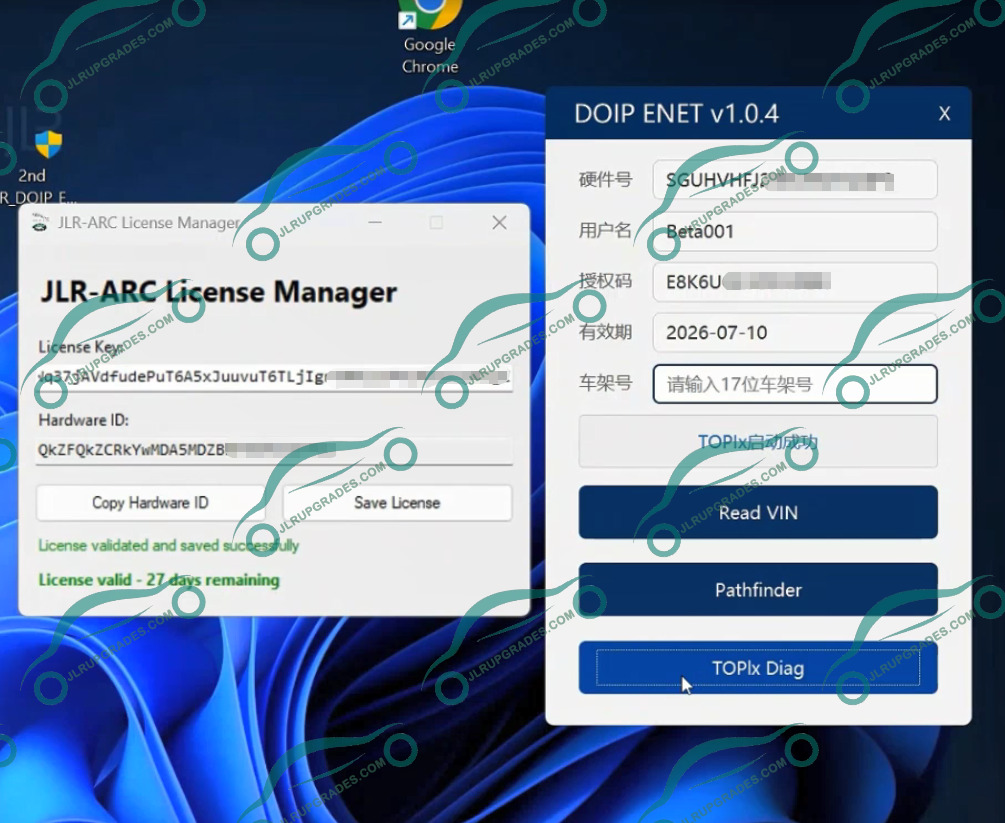Screen dimensions: 1005x823
Task: Save the license in License Manager
Action: 397,503
